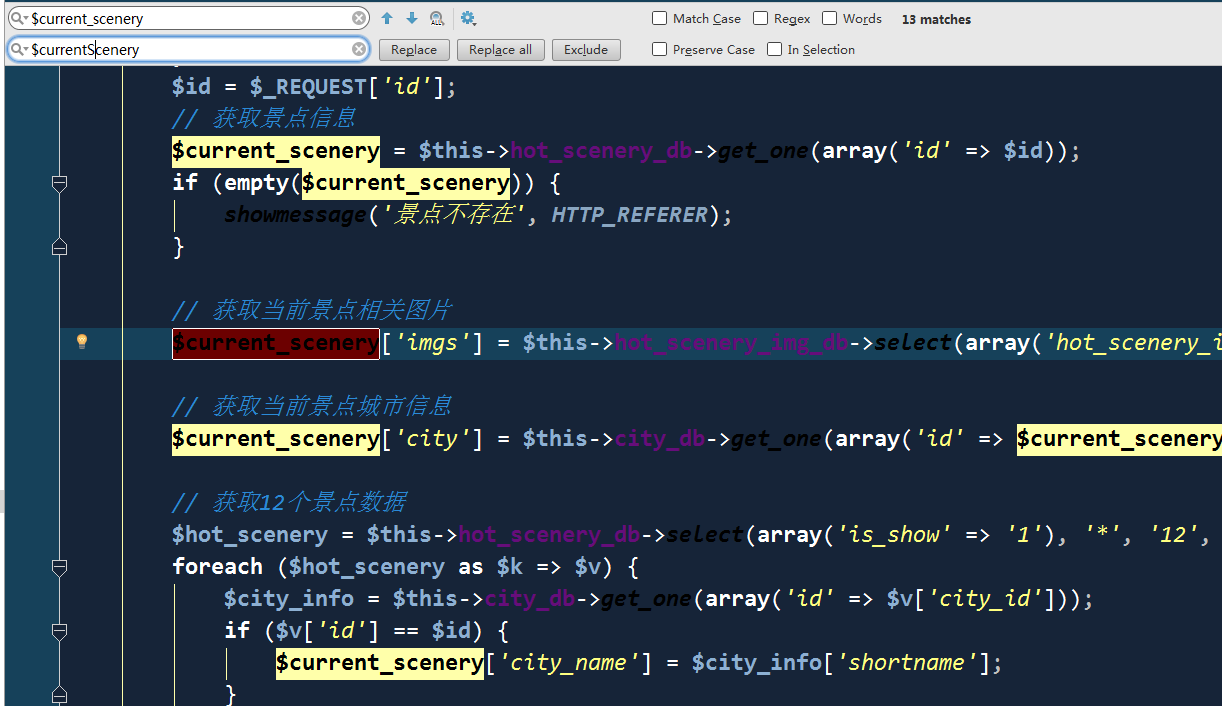Click inside the $current_scenery search input
Viewport: 1222px width, 706px height.
click(x=190, y=18)
